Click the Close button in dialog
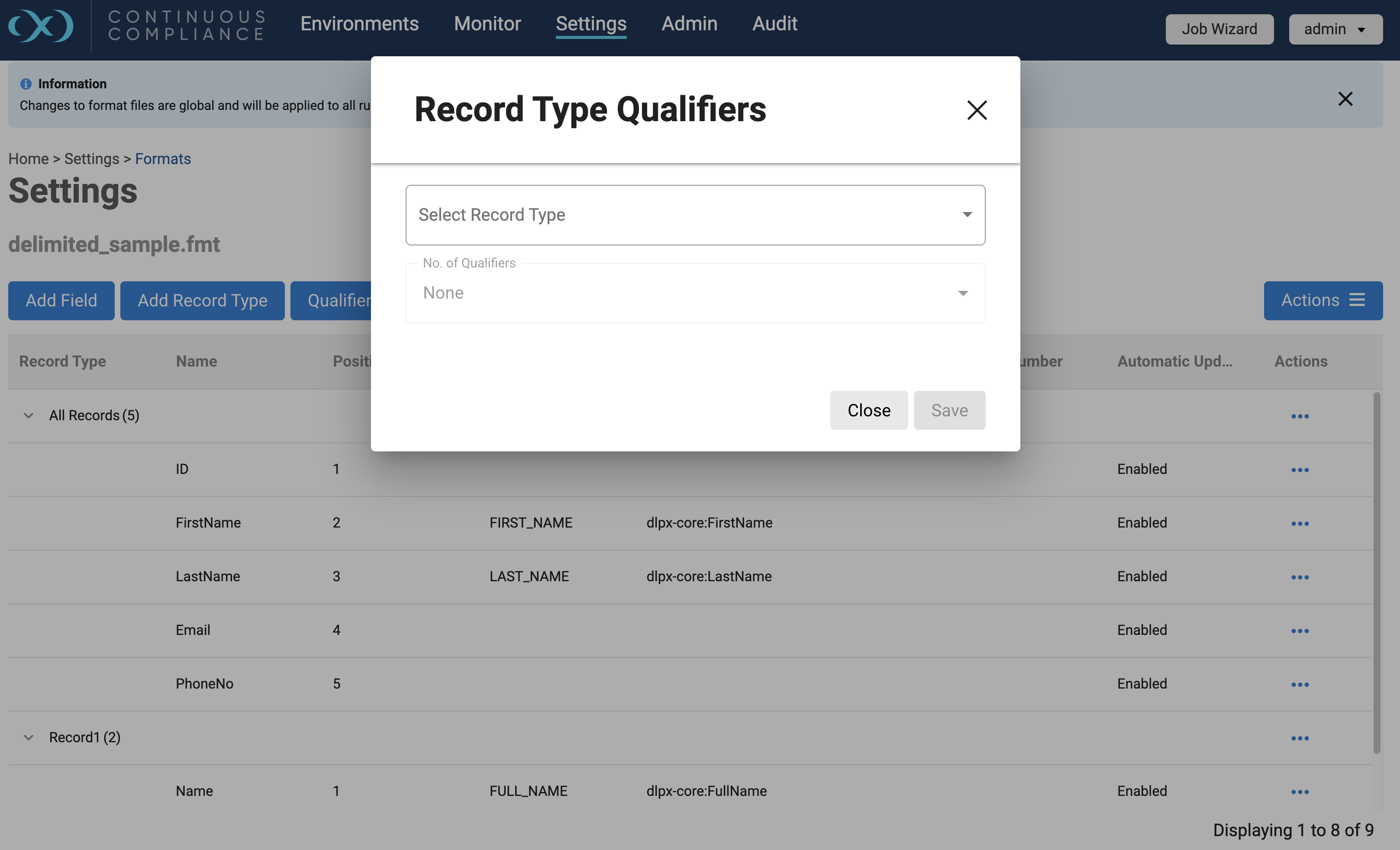This screenshot has width=1400, height=850. coord(868,410)
